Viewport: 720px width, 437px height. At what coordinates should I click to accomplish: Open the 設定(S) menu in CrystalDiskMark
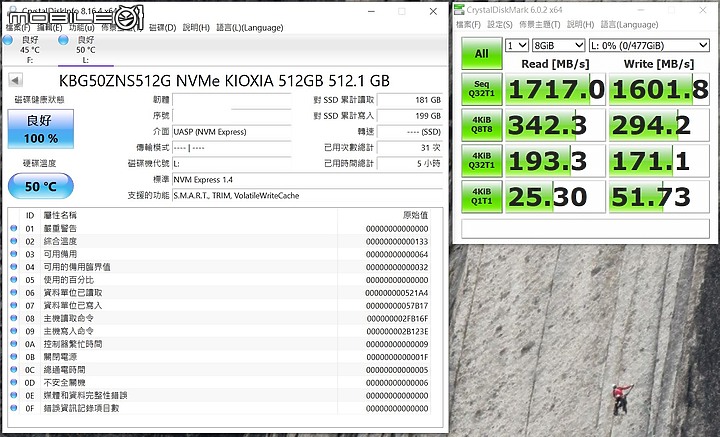point(500,24)
